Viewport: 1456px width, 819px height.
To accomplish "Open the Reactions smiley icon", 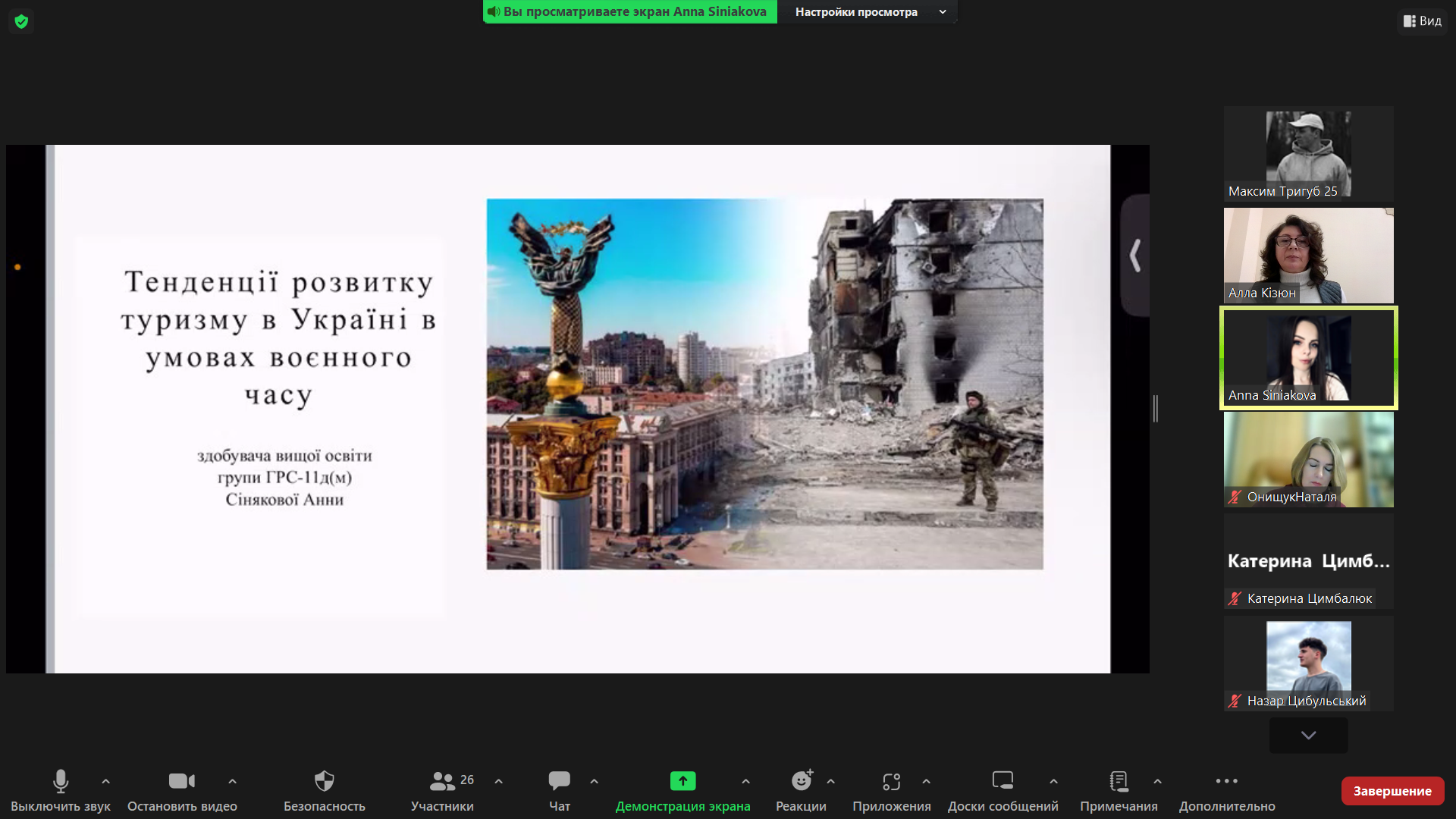I will tap(801, 781).
